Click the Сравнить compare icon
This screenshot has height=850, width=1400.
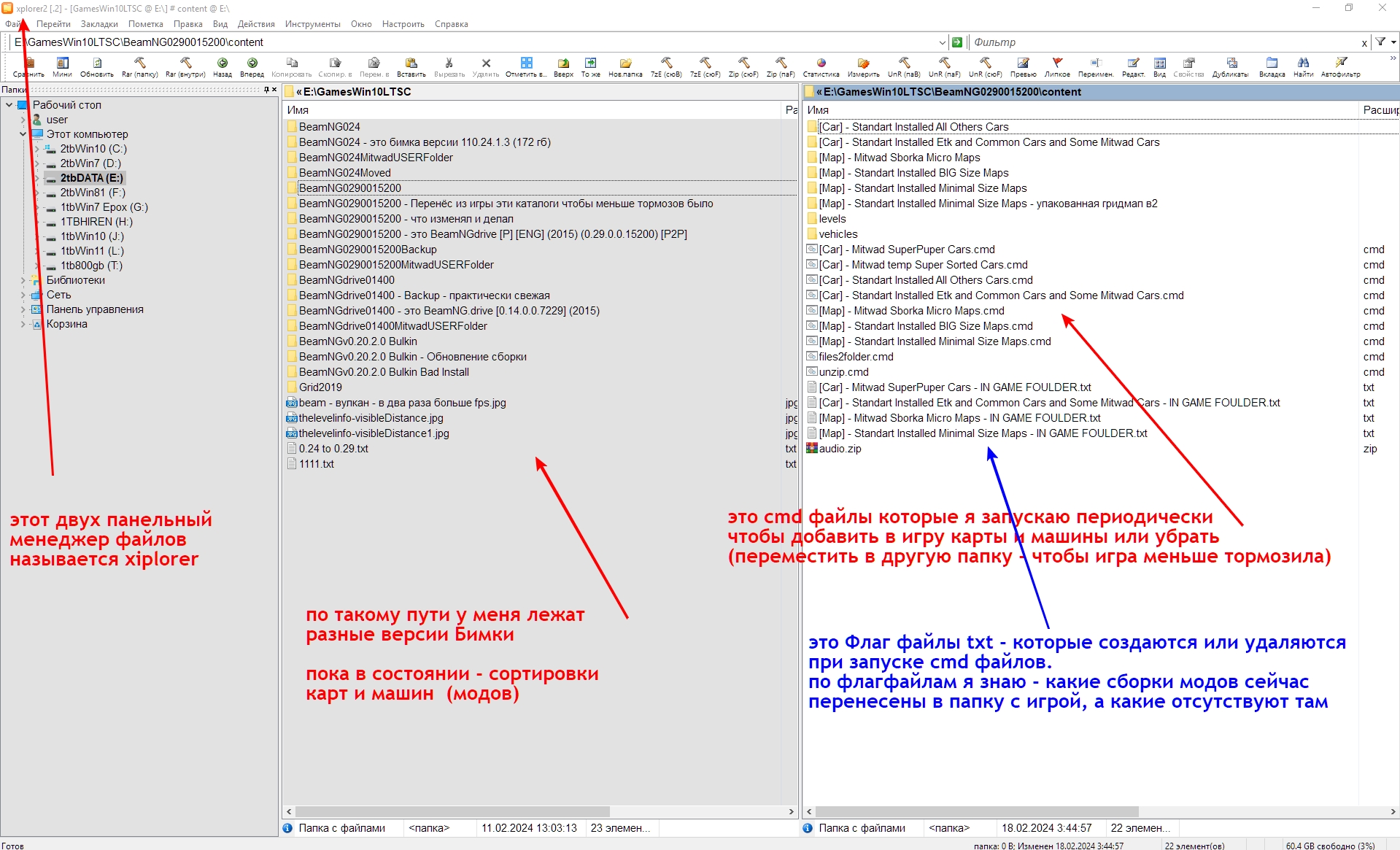28,66
